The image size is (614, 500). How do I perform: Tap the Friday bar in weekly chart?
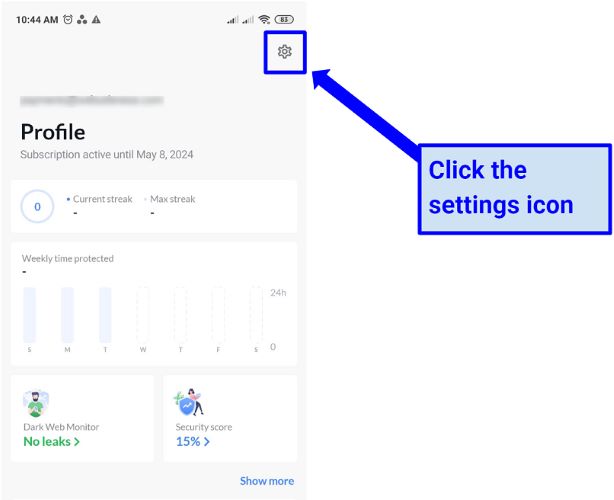pos(219,315)
